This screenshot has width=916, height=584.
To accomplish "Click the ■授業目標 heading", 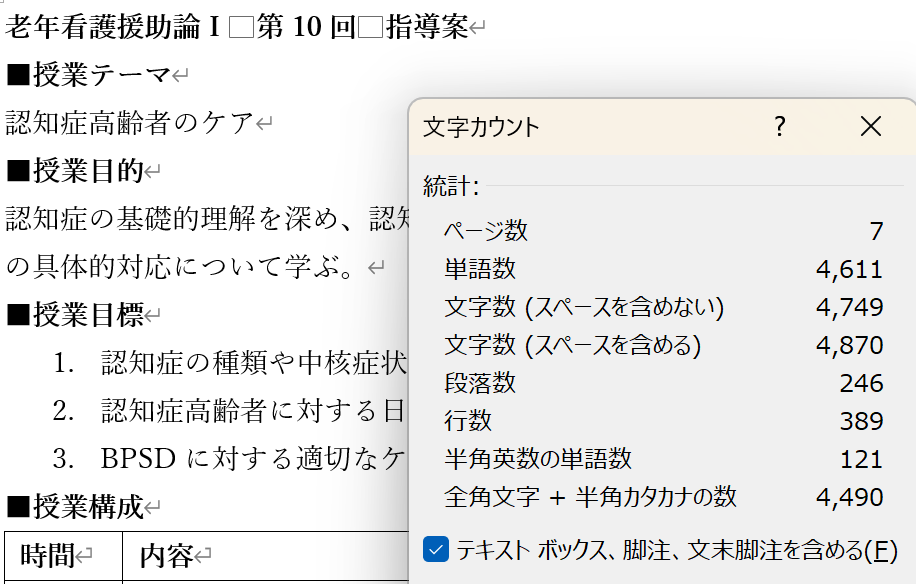I will pyautogui.click(x=75, y=315).
